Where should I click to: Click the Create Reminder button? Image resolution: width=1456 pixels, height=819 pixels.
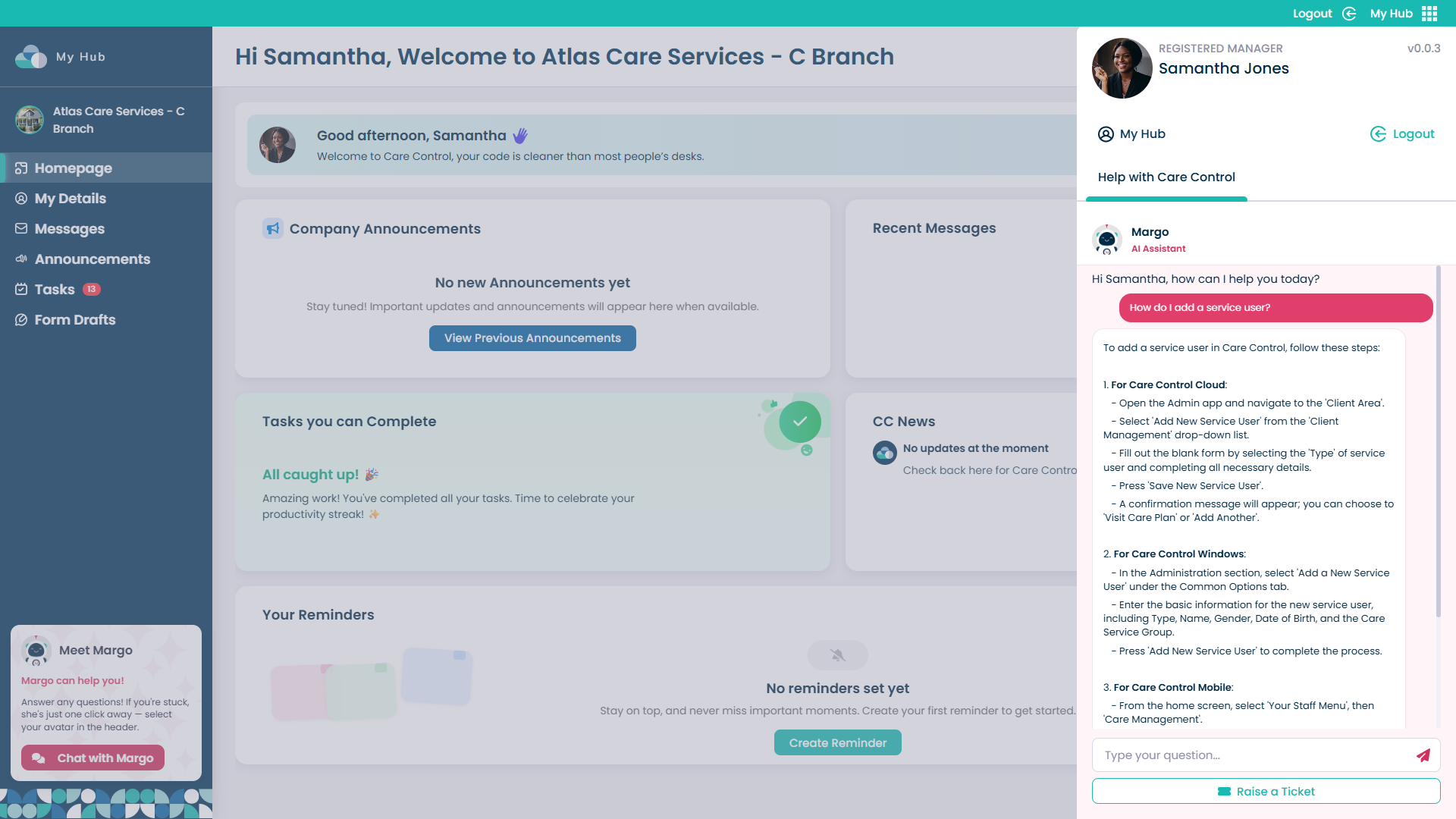tap(837, 742)
